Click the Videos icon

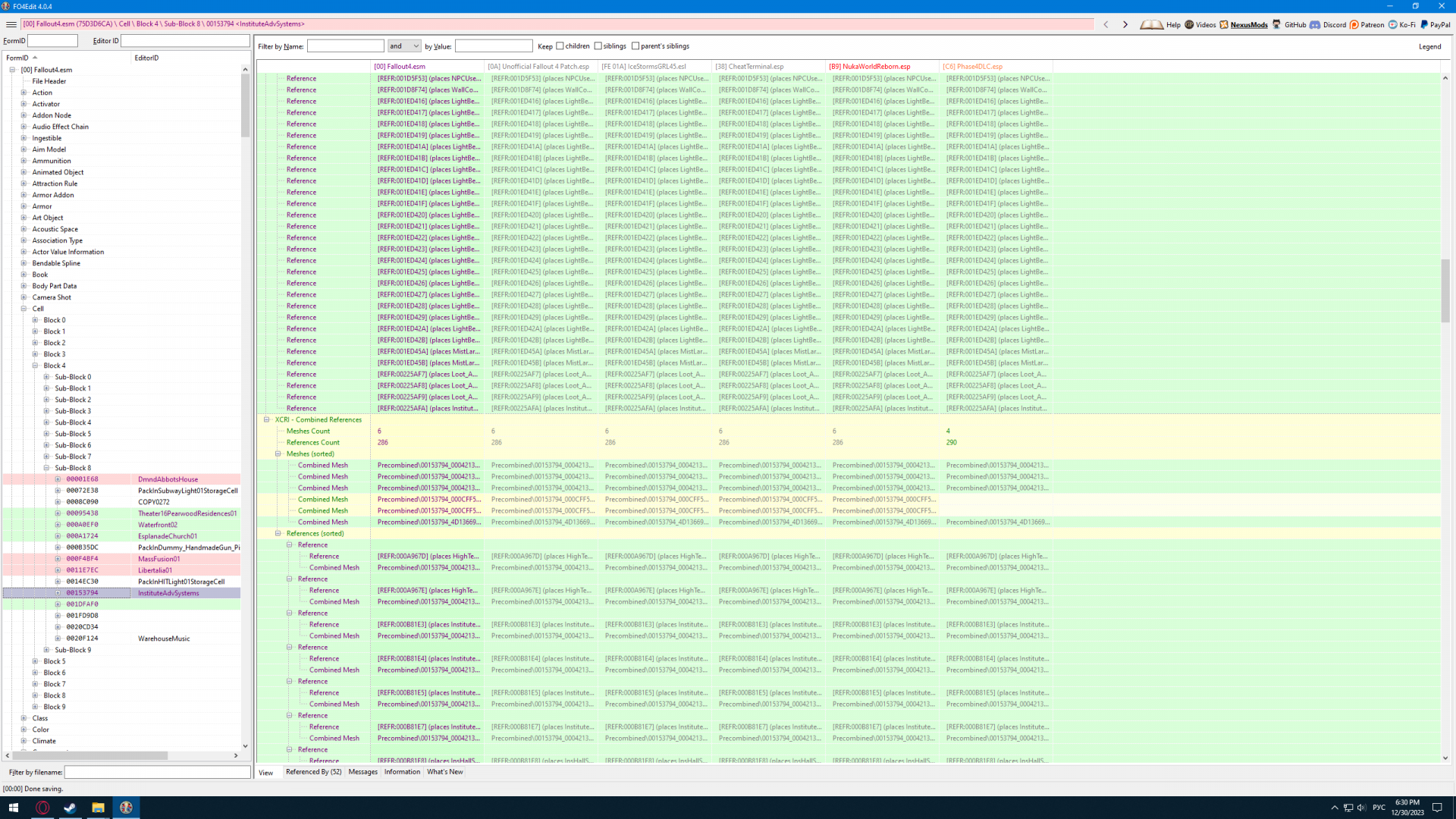click(x=1189, y=24)
